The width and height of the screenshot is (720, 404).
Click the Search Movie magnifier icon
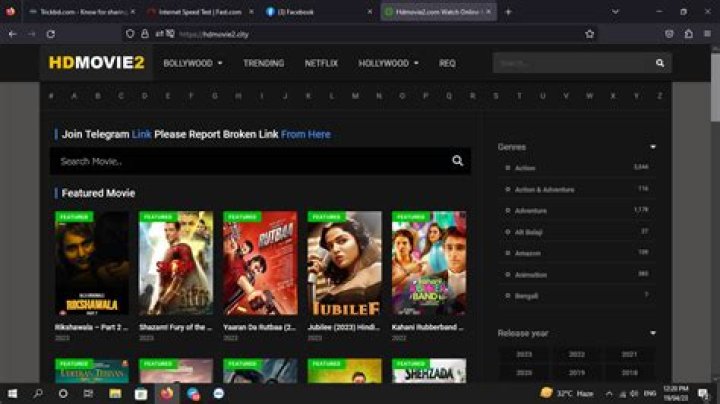coord(457,161)
